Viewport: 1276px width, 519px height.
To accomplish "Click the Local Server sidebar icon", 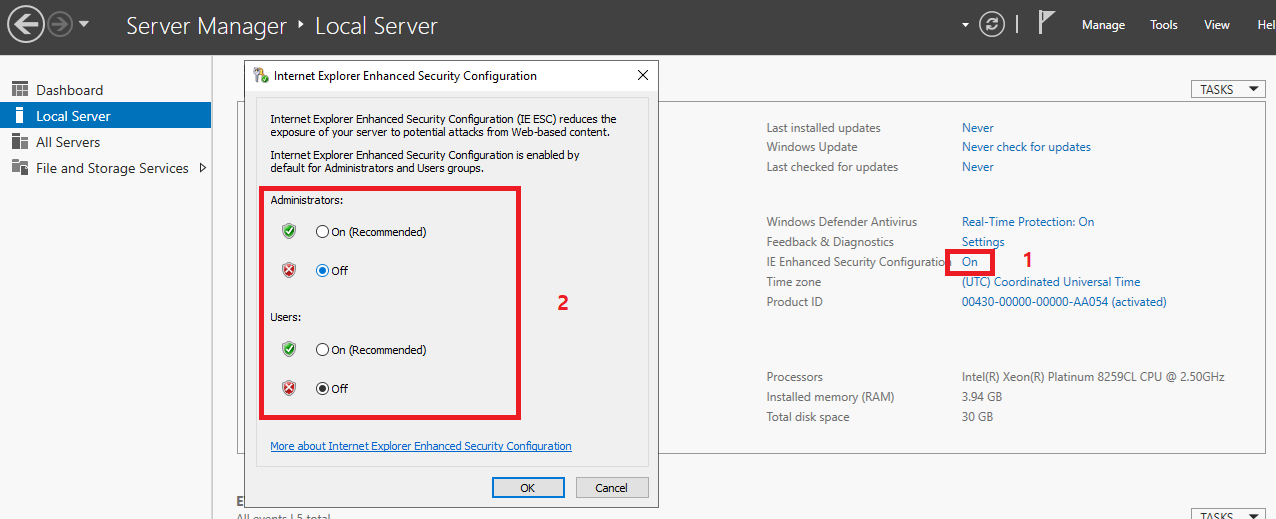I will click(19, 115).
